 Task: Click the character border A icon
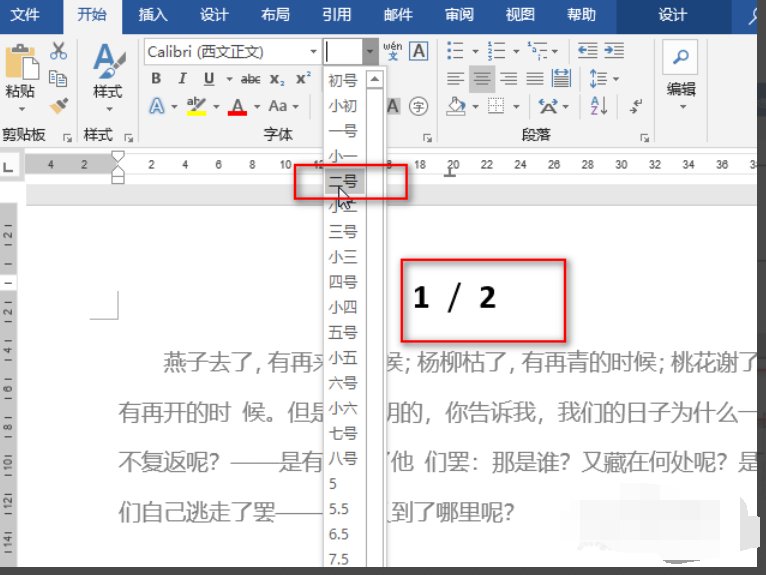coord(419,51)
